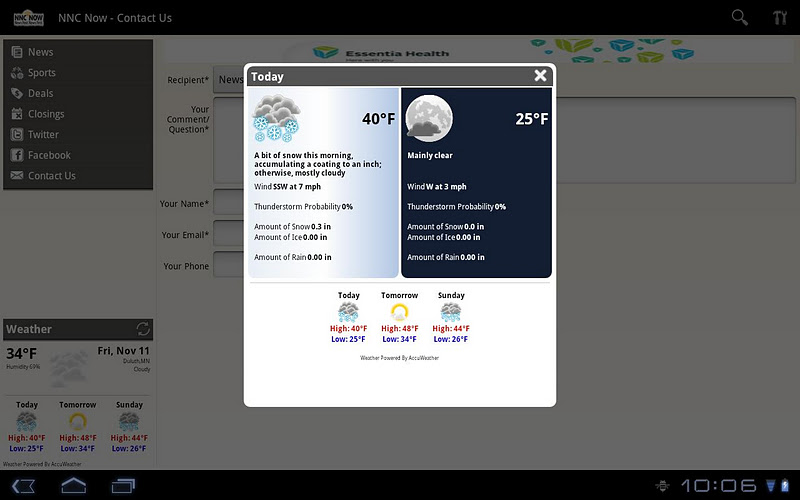Click the Sports balls icon in sidebar
The image size is (800, 500).
[x=17, y=73]
